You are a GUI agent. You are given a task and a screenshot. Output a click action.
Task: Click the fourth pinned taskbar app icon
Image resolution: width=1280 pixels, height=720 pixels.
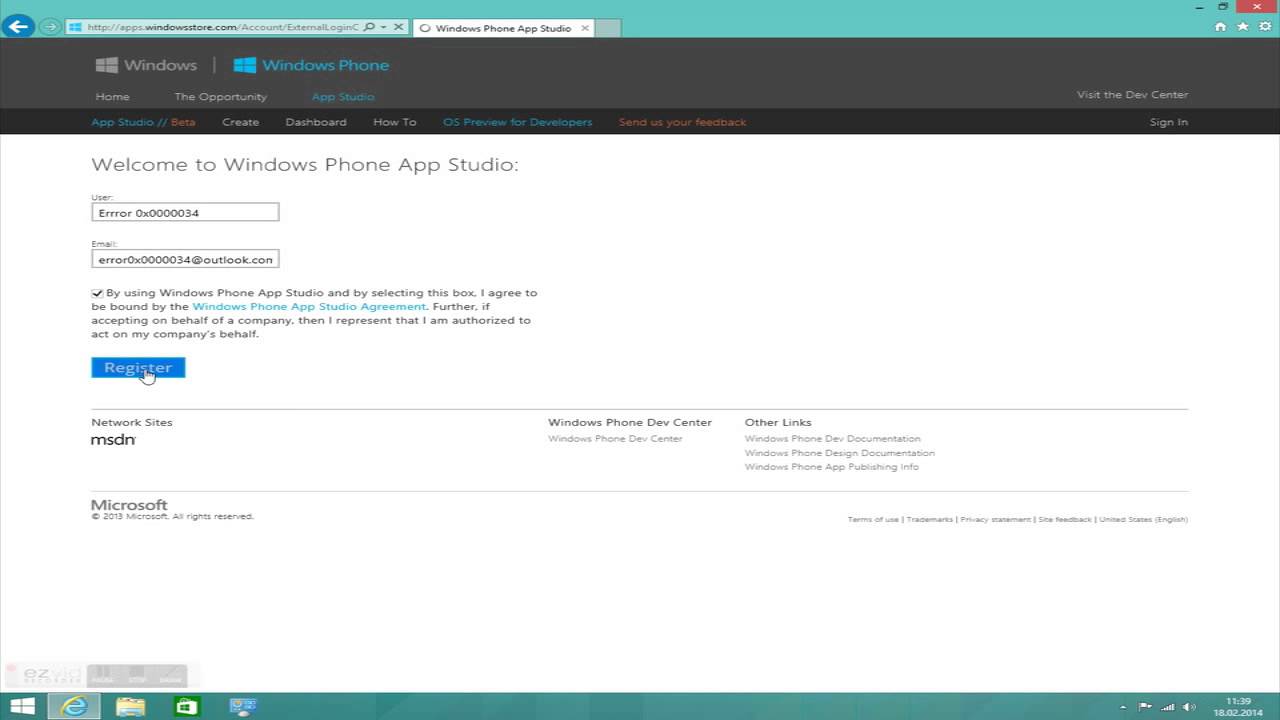(242, 706)
